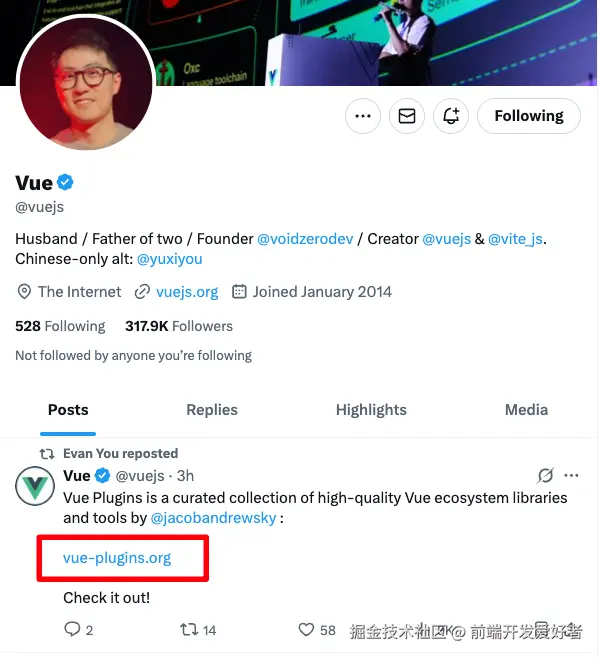600x658 pixels.
Task: View the 528 Following list
Action: 60,326
